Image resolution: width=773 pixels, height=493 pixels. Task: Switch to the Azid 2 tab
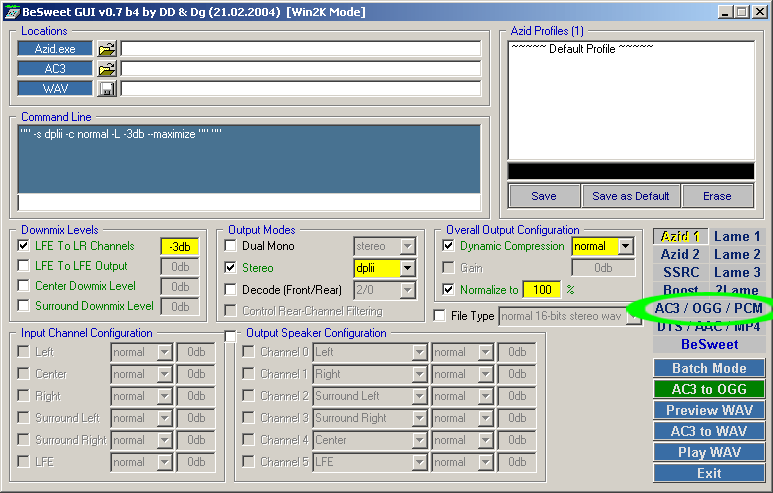tap(680, 254)
